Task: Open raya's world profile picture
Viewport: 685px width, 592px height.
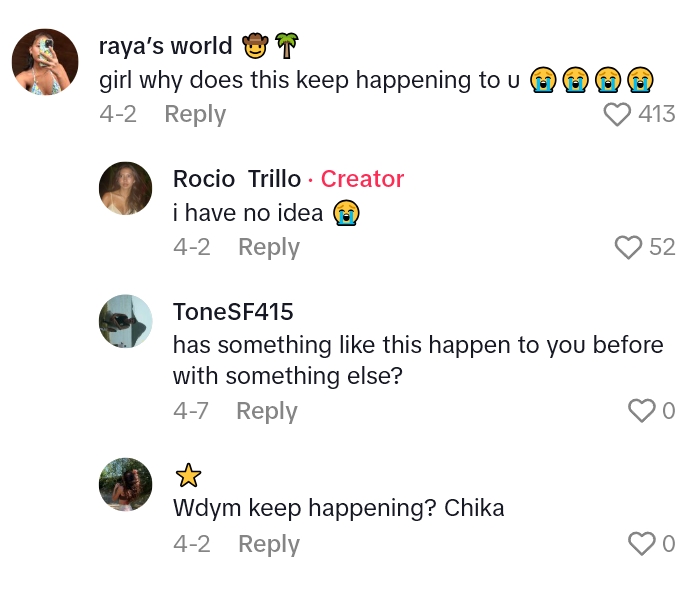Action: click(45, 62)
